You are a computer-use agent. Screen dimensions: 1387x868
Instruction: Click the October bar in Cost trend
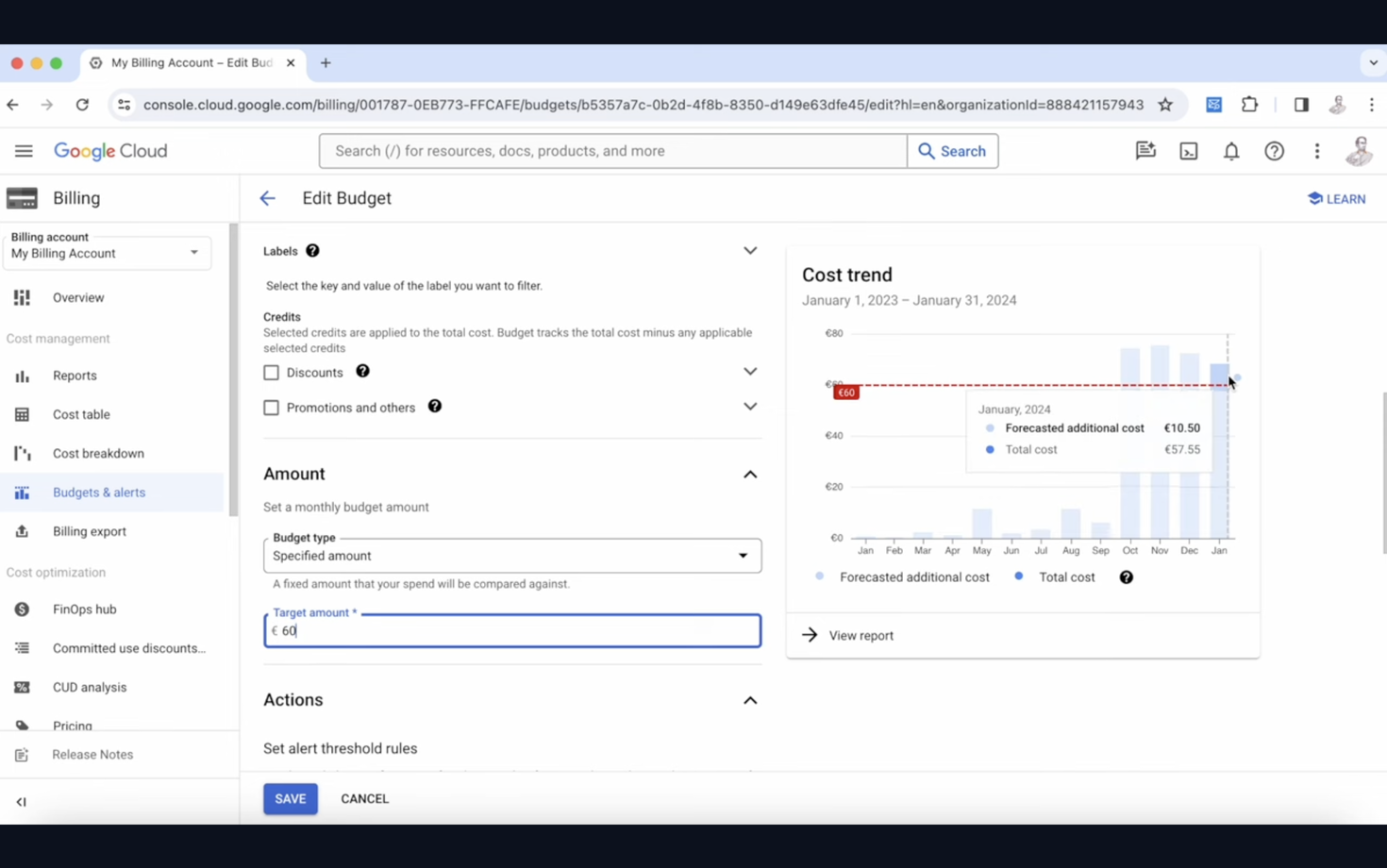point(1130,443)
